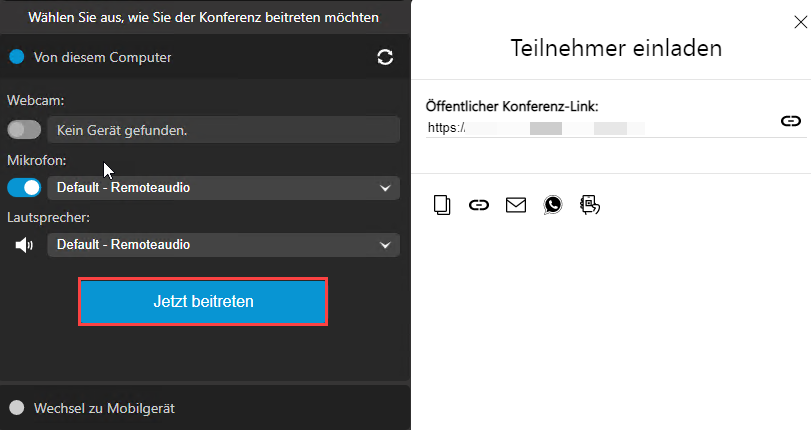
Task: Copy invitation using the clipboard icon
Action: click(x=442, y=205)
